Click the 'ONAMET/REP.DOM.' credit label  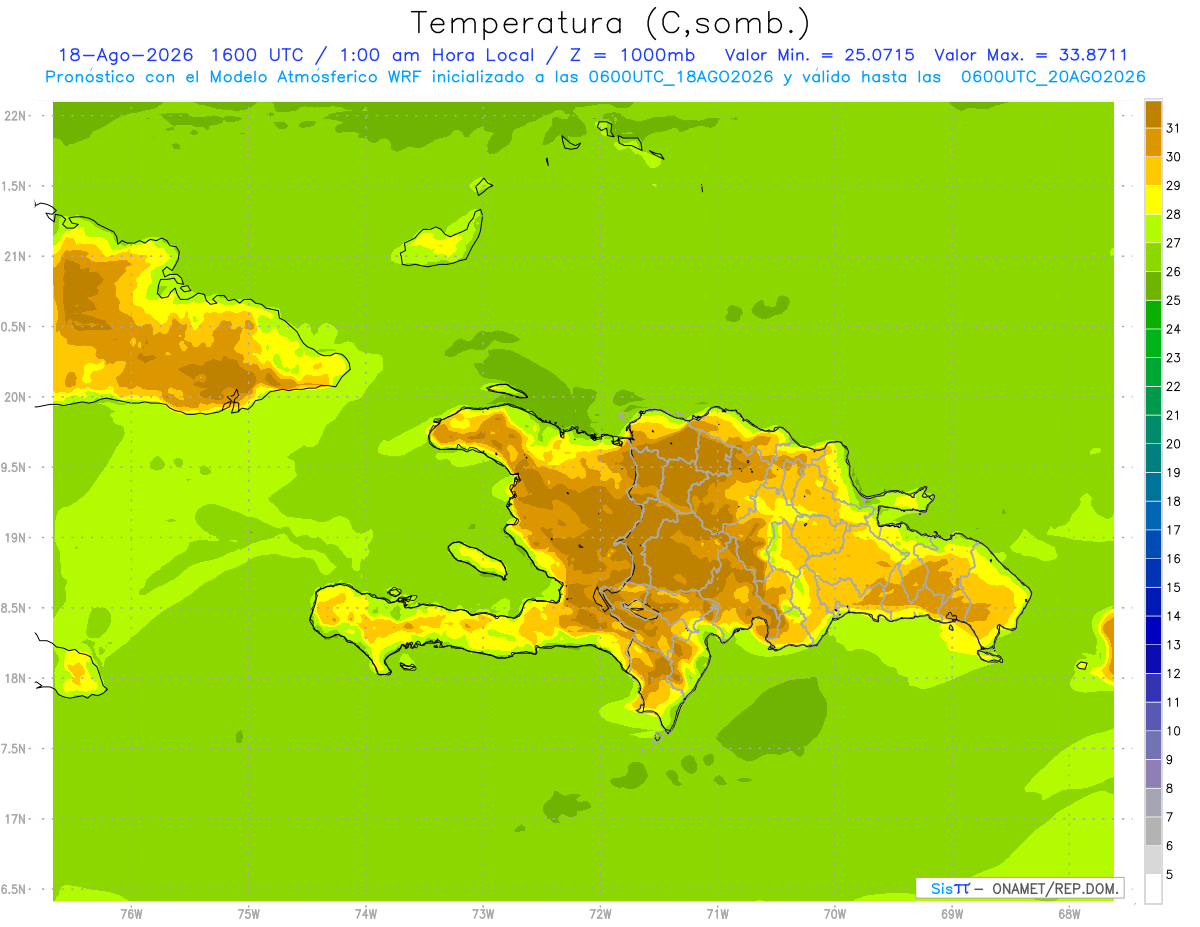pos(1054,888)
